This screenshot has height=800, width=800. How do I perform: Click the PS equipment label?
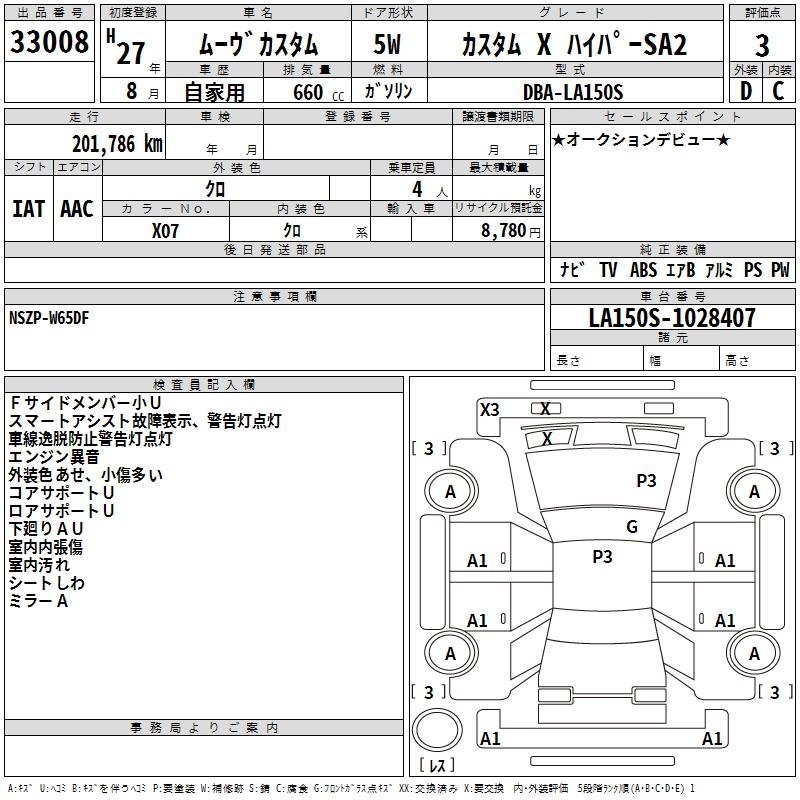(x=753, y=269)
